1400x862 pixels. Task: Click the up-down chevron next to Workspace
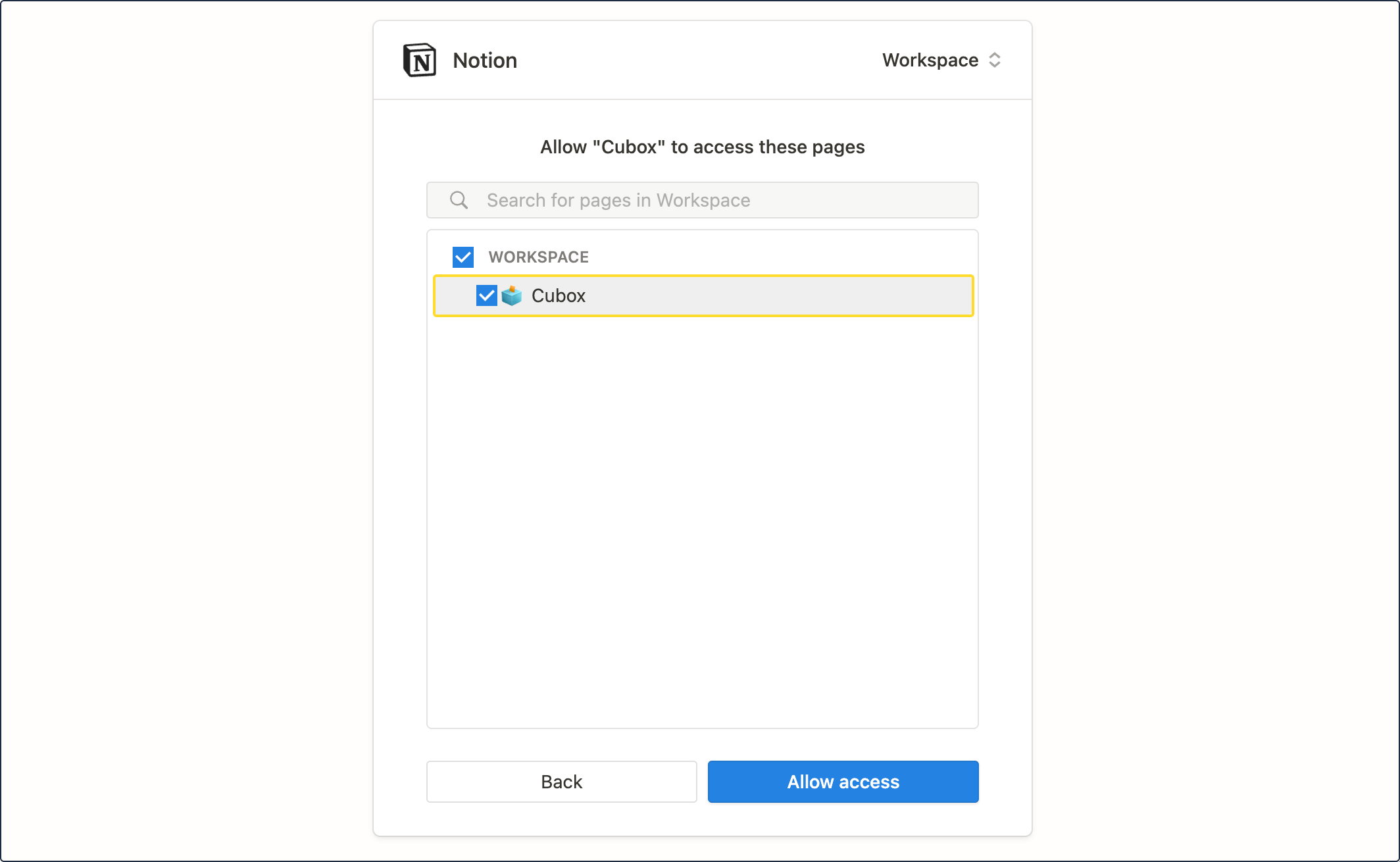[x=995, y=61]
